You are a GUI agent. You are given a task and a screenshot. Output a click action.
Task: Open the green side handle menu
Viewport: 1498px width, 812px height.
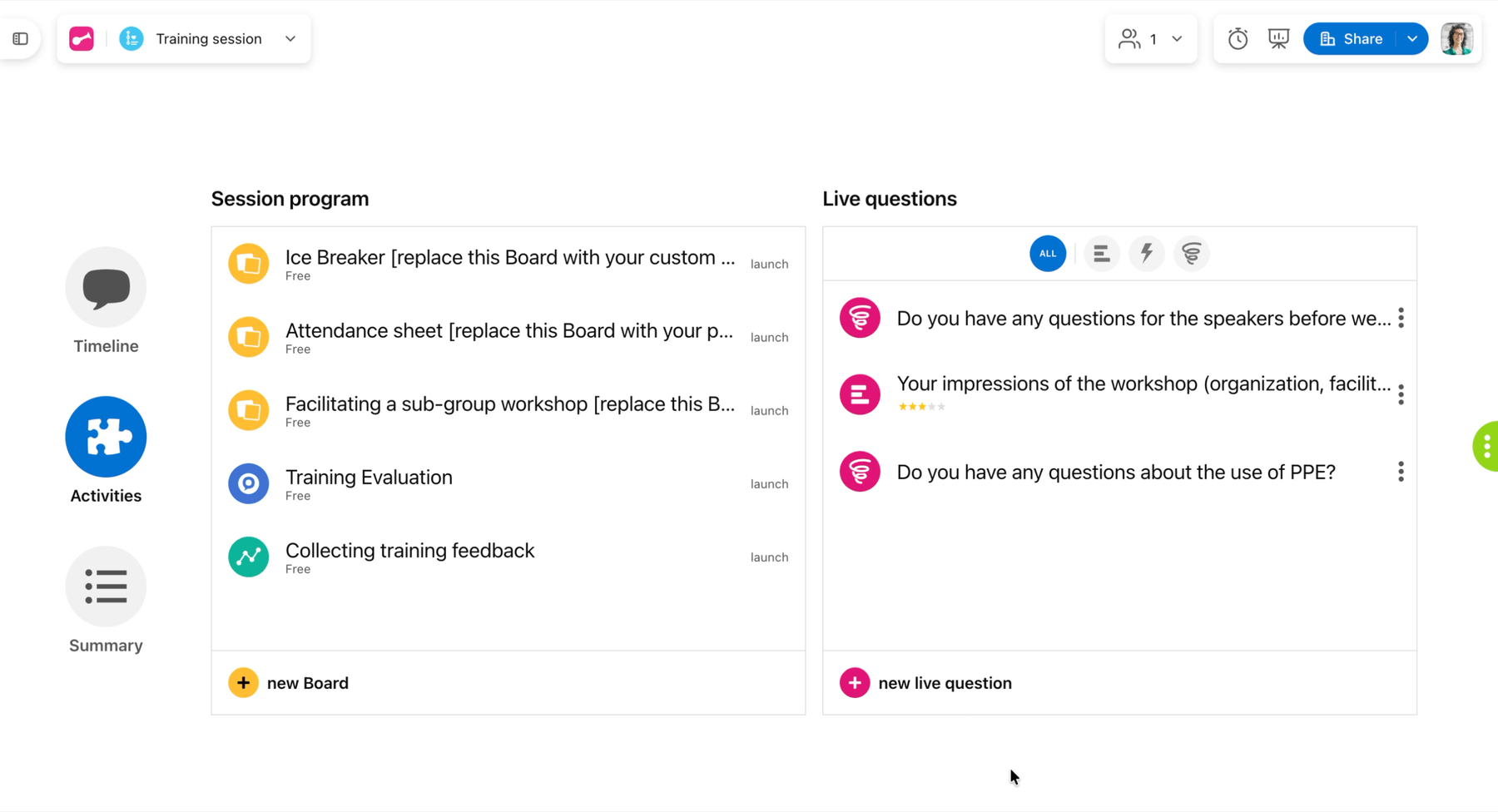[x=1486, y=447]
